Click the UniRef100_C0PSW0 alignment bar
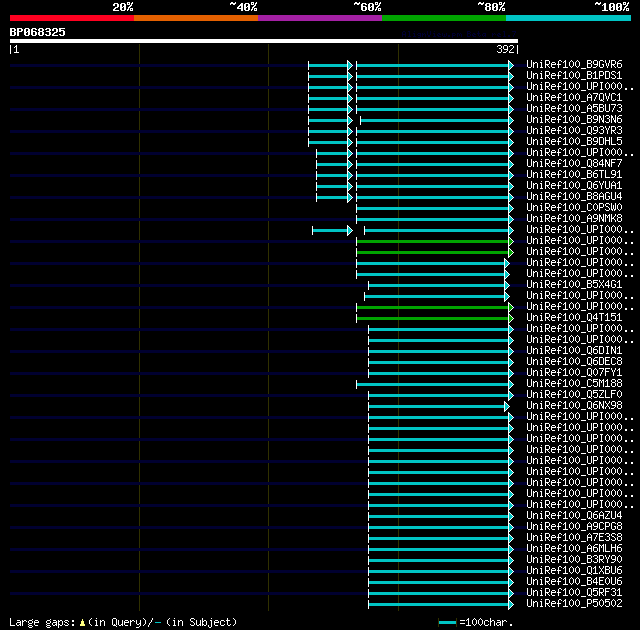This screenshot has width=640, height=630. coord(433,209)
